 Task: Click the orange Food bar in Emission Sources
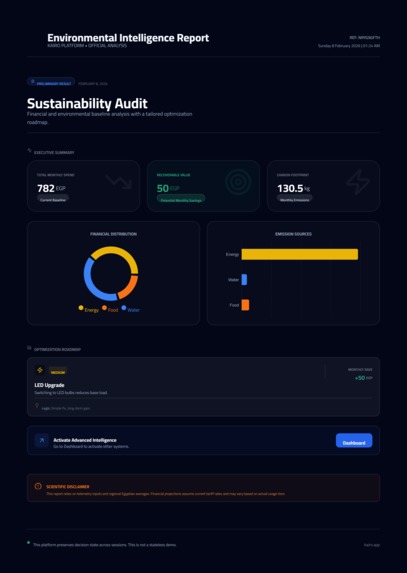pos(245,305)
